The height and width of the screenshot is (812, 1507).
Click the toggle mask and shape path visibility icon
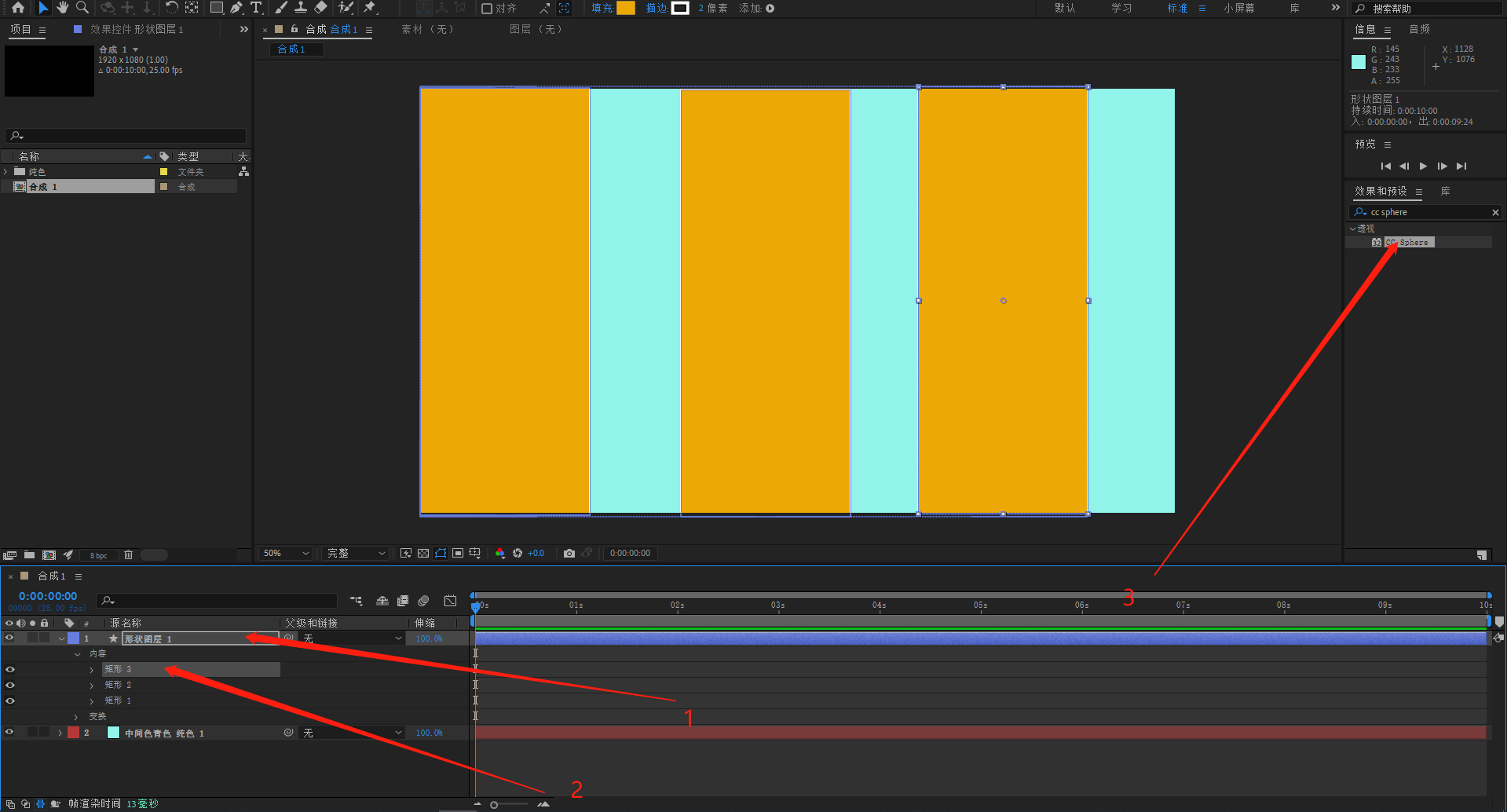441,553
